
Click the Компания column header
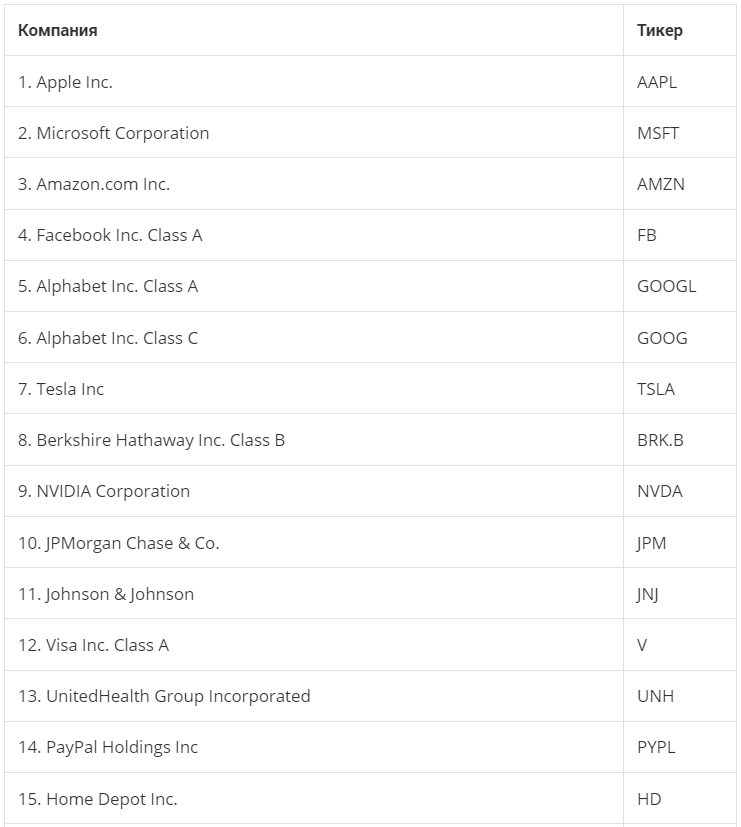click(58, 30)
